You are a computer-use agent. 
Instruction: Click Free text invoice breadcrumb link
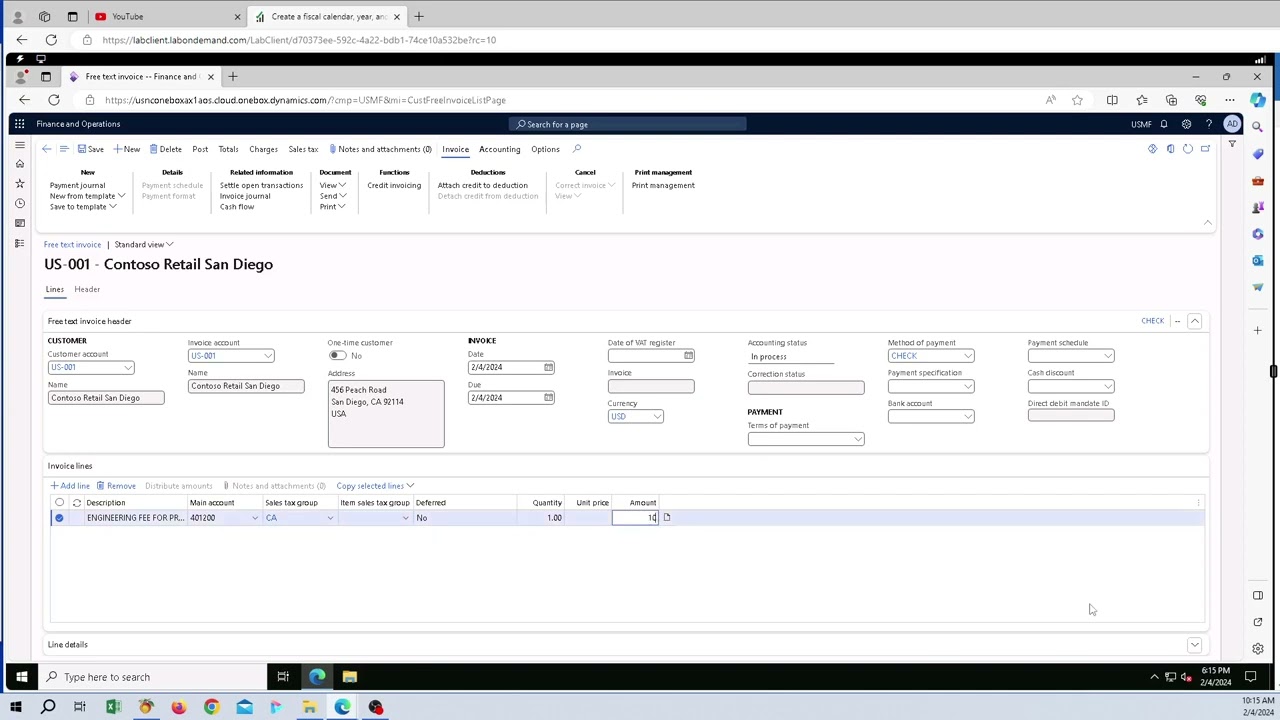(x=72, y=245)
